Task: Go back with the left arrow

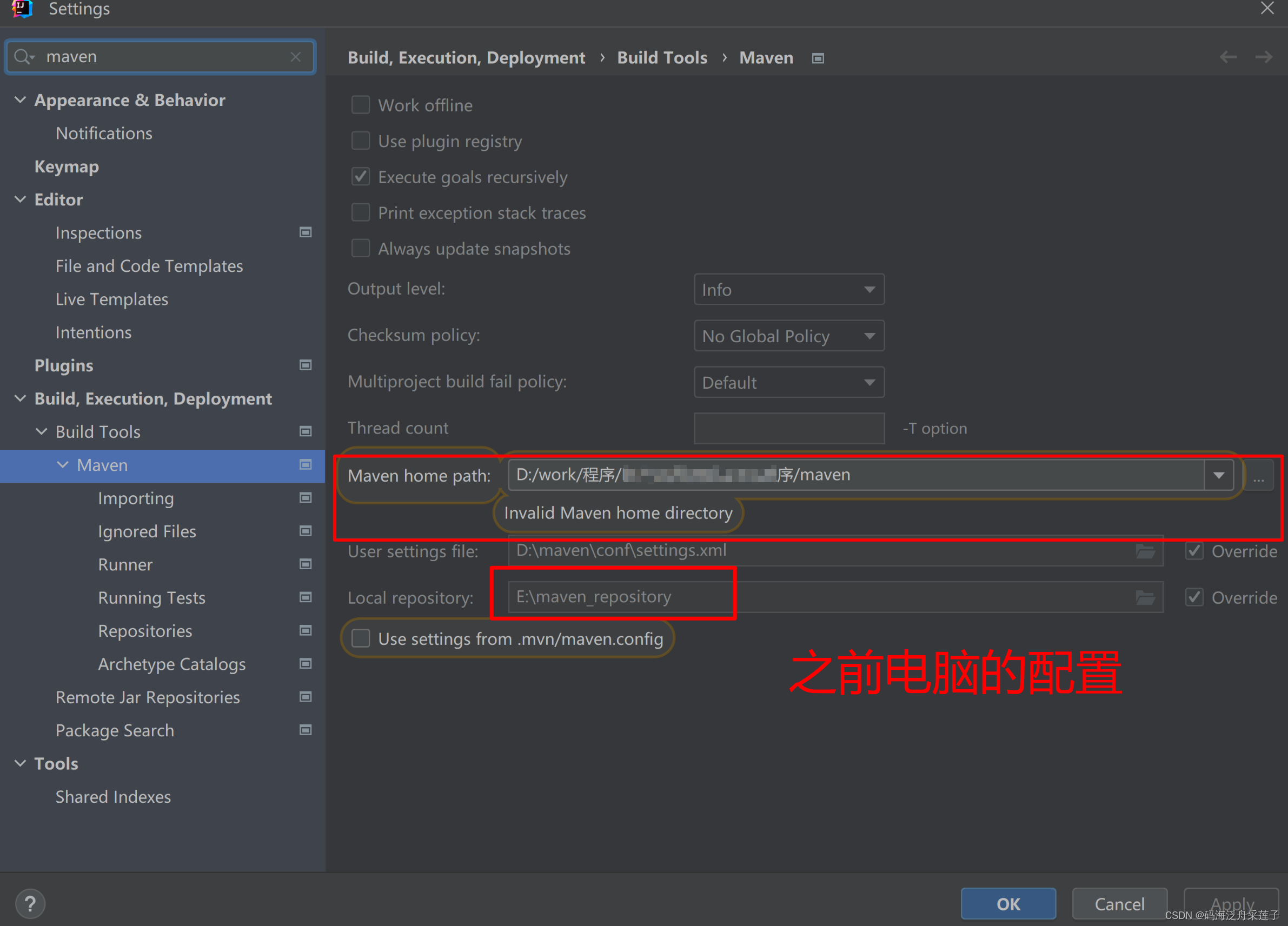Action: (x=1229, y=57)
